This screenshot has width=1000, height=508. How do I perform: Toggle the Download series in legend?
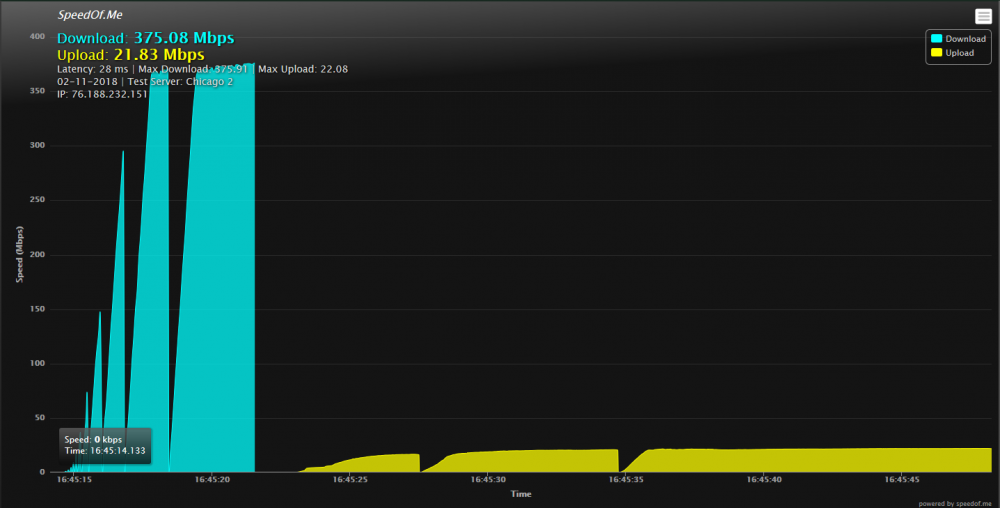click(958, 39)
